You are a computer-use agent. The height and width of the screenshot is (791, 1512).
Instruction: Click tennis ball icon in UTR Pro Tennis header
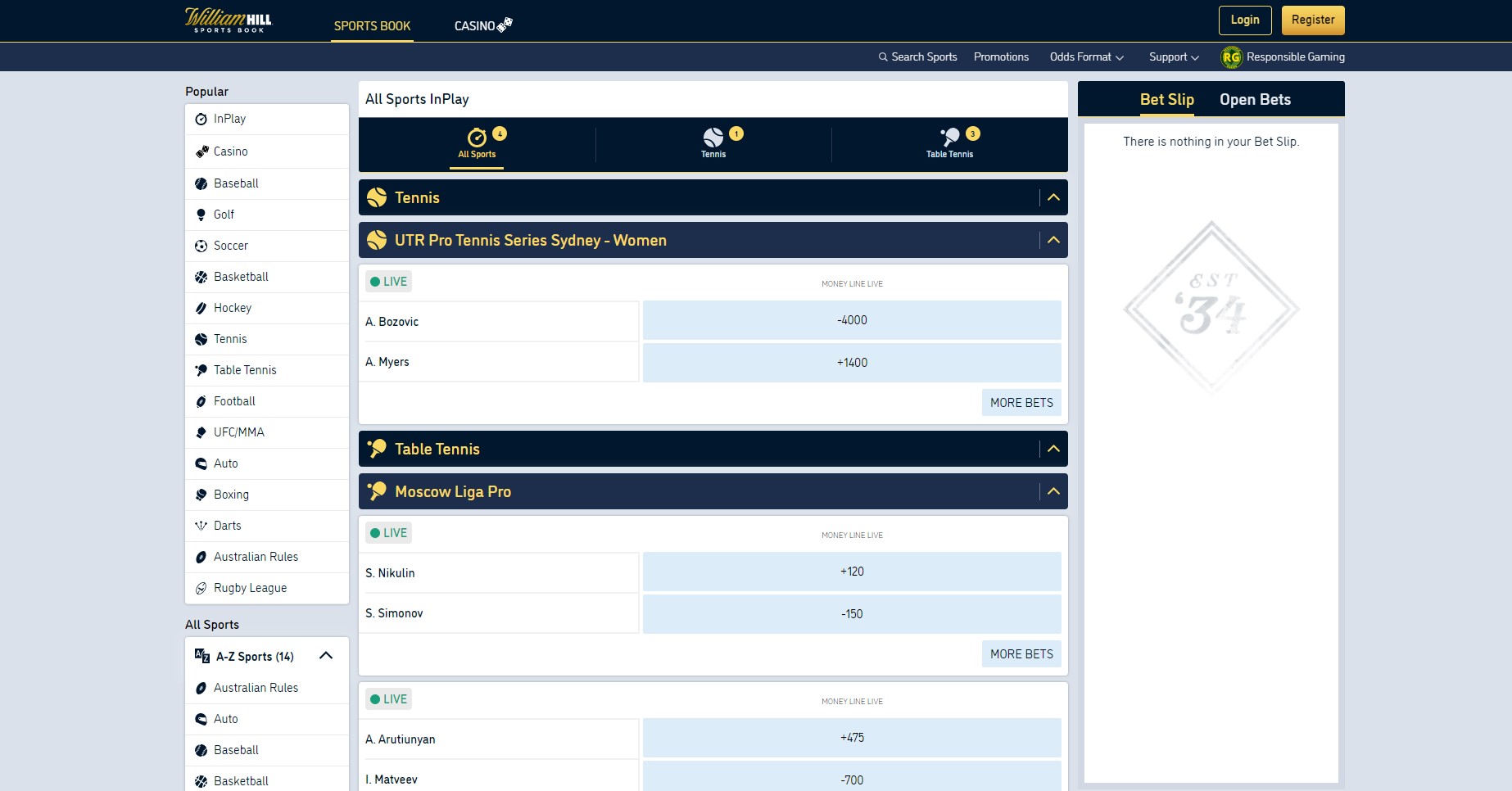tap(377, 240)
